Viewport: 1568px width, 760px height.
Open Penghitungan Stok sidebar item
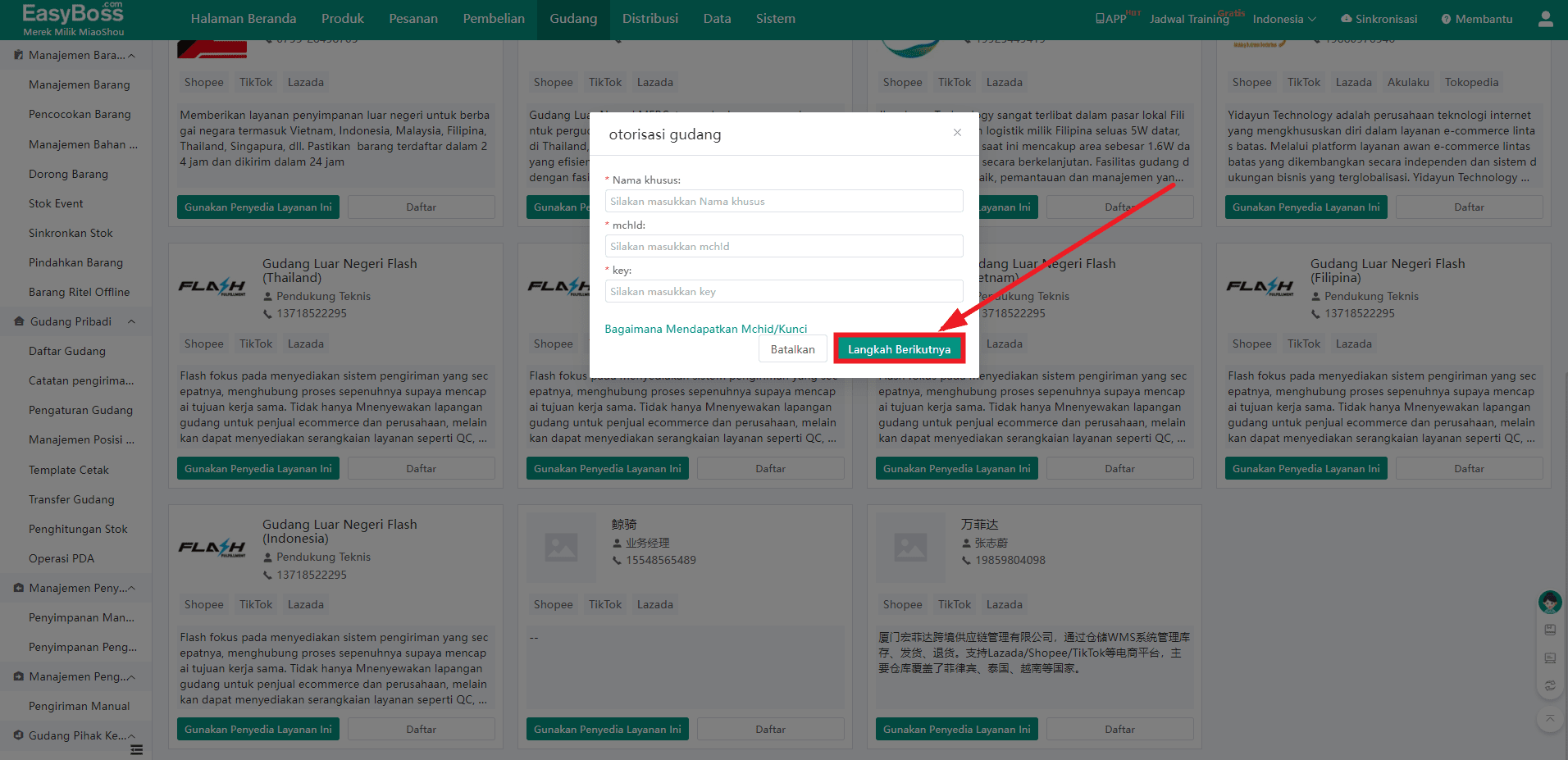pyautogui.click(x=78, y=529)
